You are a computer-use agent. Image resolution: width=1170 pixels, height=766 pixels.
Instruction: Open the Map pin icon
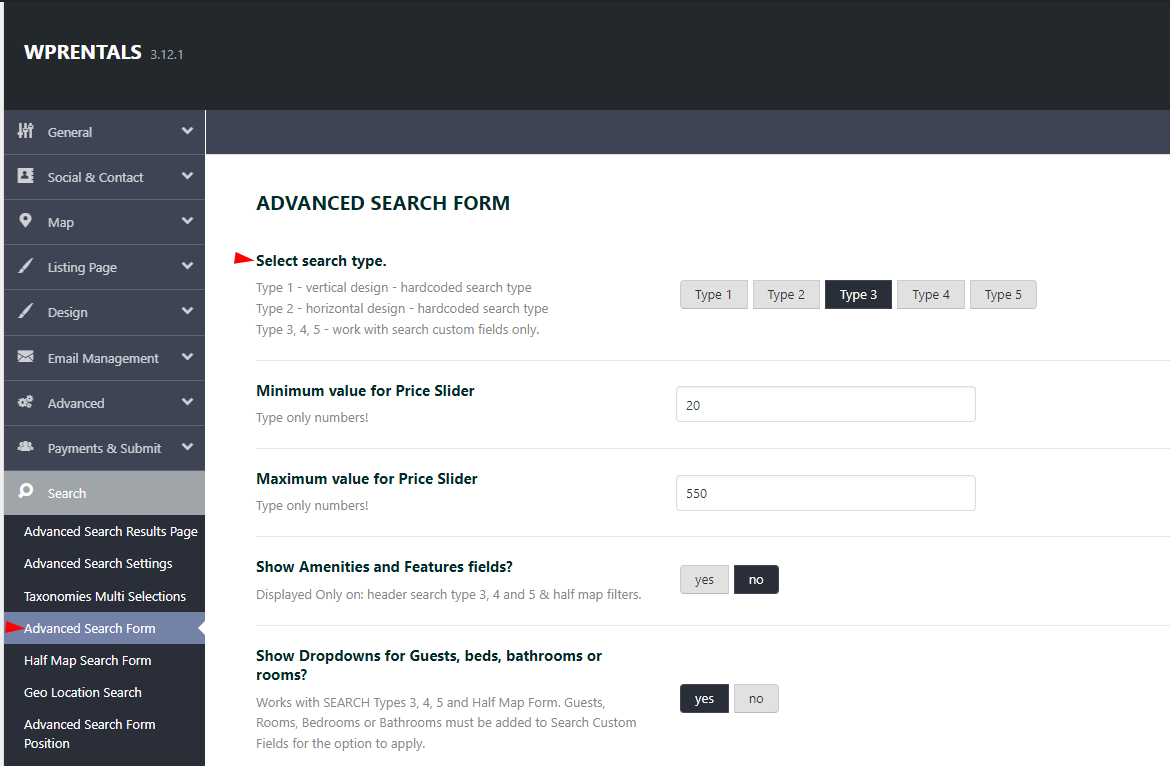point(27,221)
